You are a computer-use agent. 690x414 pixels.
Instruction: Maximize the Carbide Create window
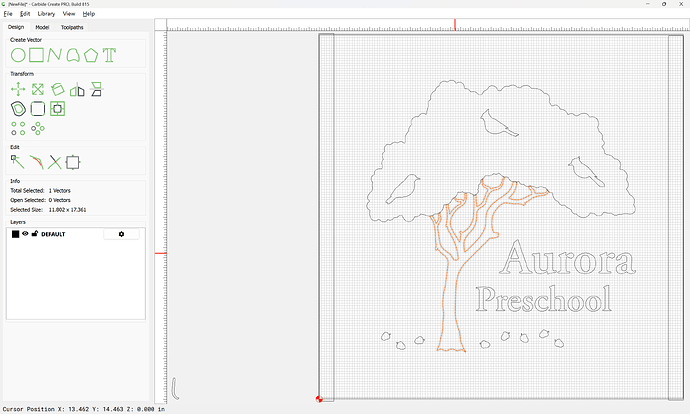click(664, 4)
